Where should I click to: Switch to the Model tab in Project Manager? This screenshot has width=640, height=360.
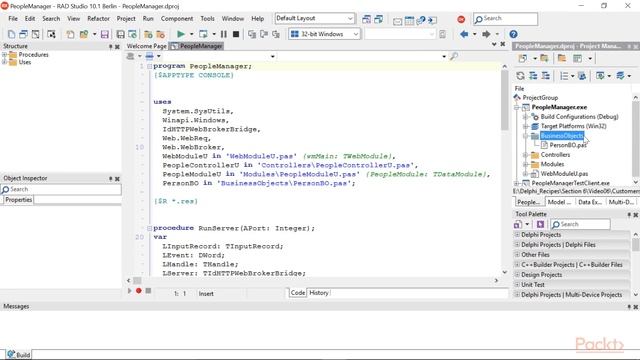coord(559,202)
